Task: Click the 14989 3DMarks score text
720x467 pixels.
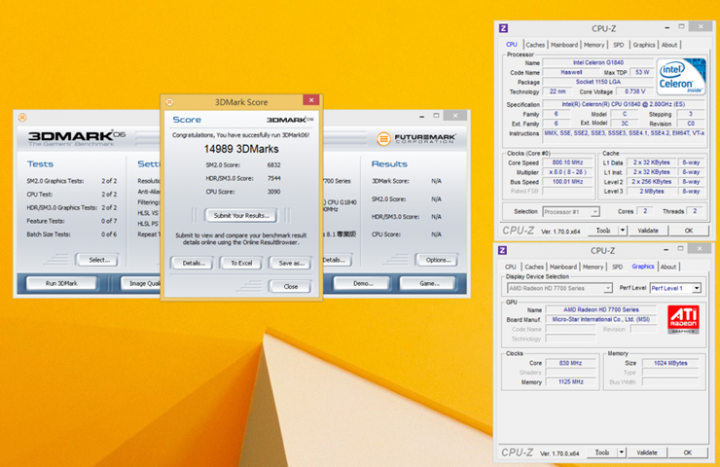Action: (x=241, y=149)
